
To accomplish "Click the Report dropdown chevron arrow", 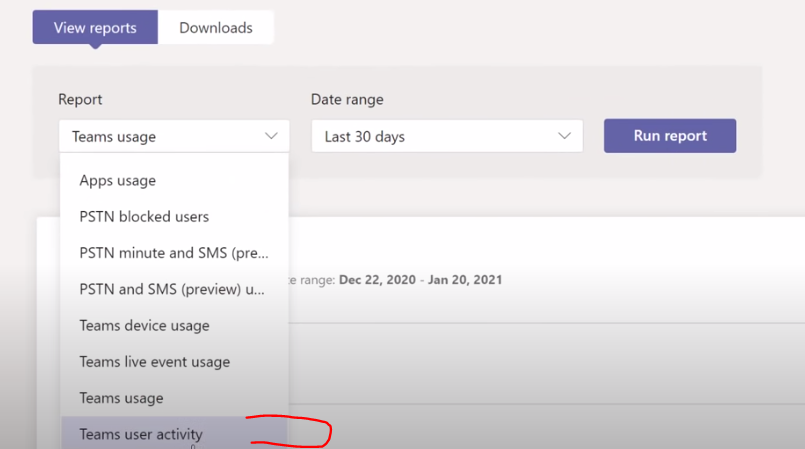I will point(271,136).
